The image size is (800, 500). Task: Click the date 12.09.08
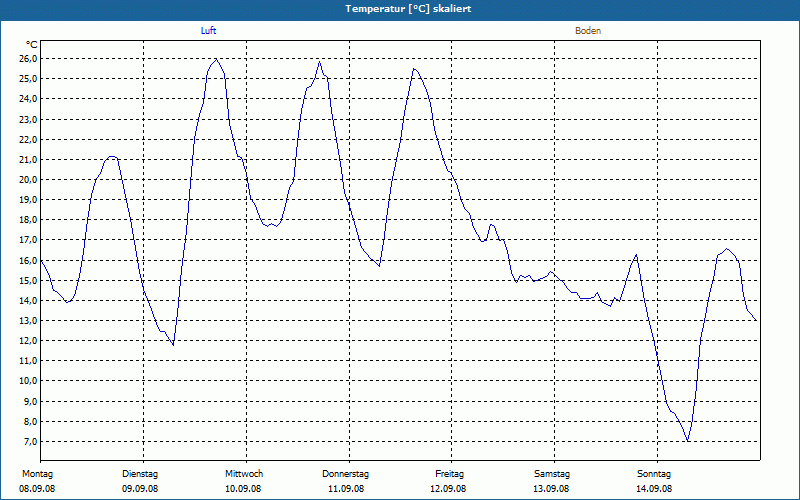(448, 489)
